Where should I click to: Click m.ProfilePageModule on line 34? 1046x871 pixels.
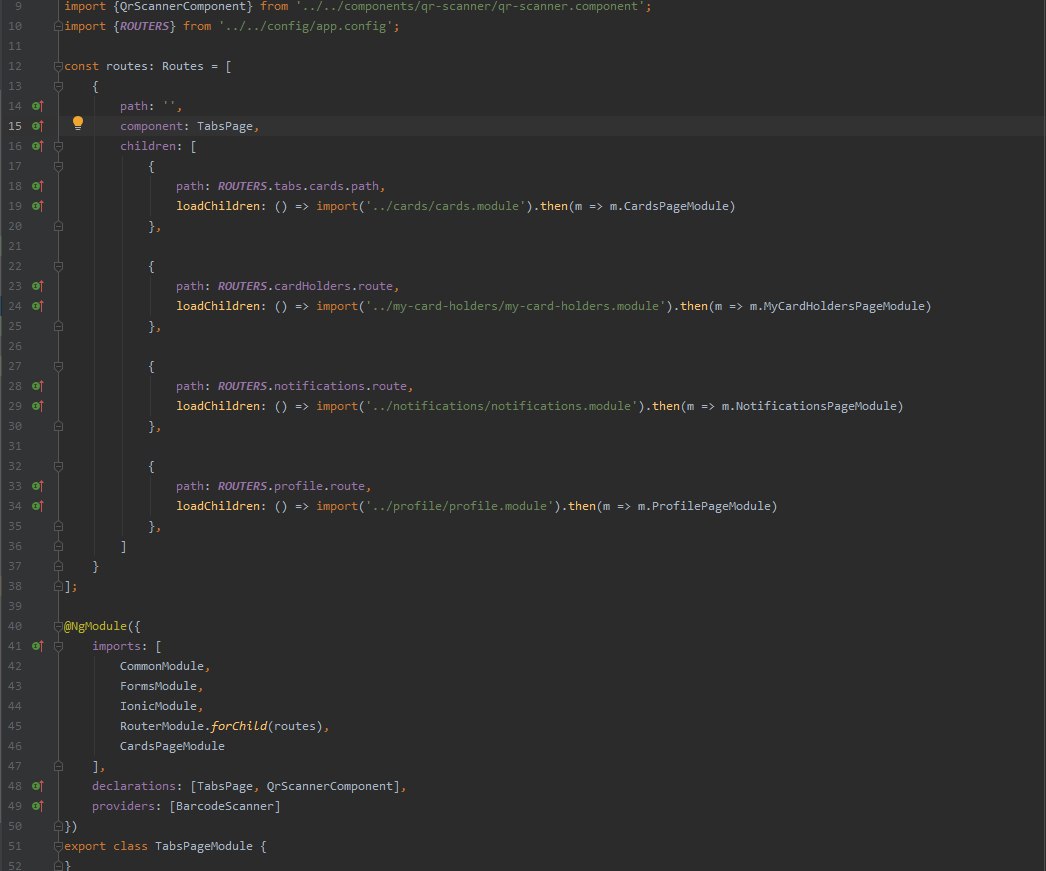tap(704, 506)
